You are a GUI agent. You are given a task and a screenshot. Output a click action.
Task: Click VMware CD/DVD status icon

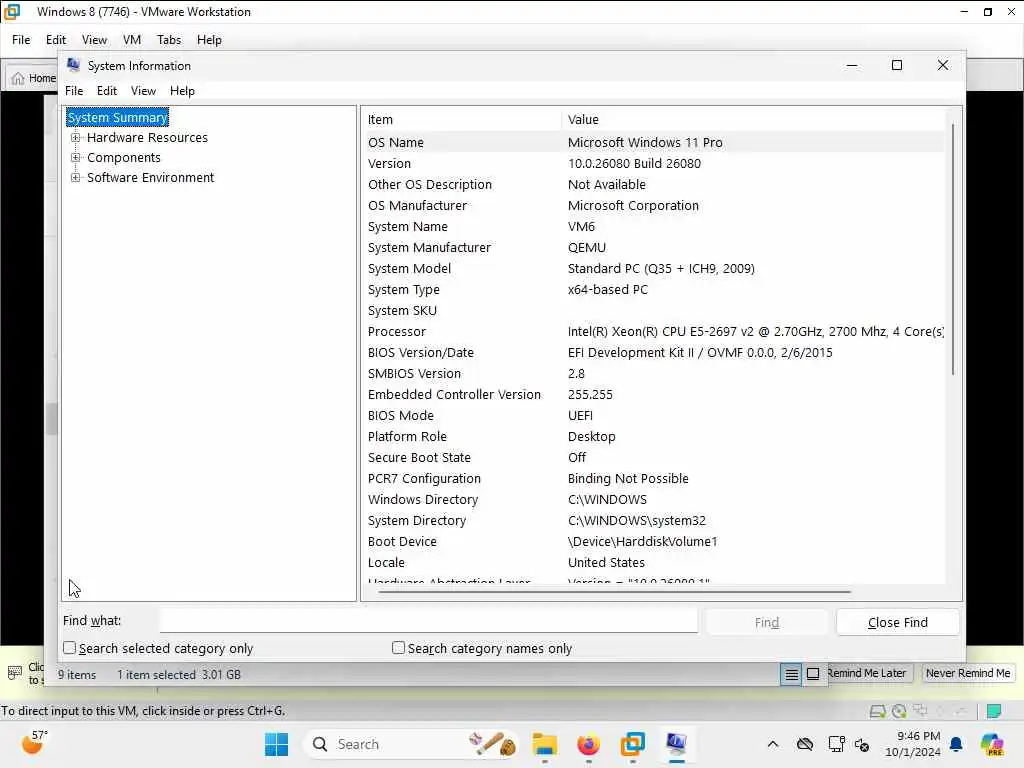[x=899, y=711]
